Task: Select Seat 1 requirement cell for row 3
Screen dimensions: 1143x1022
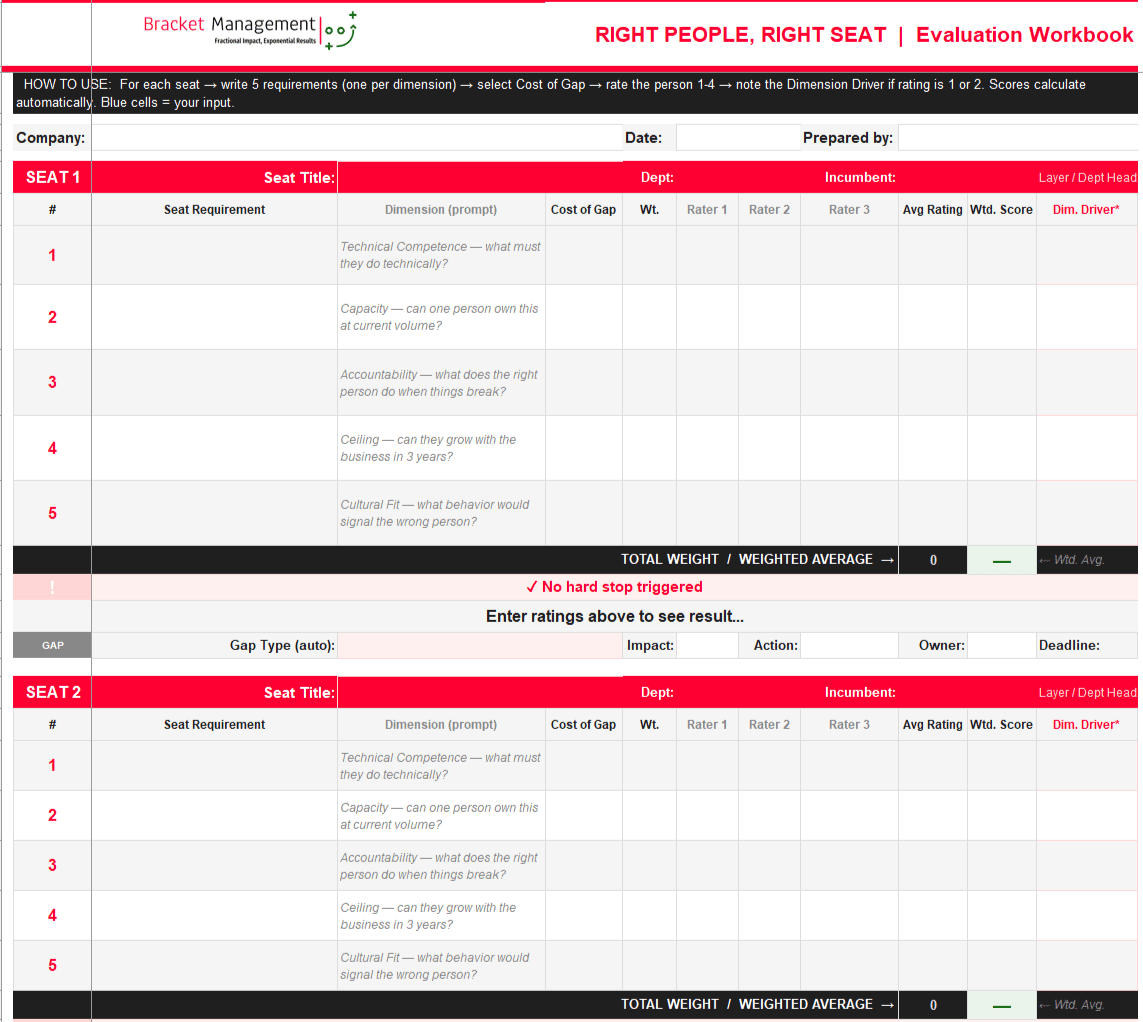Action: click(214, 383)
